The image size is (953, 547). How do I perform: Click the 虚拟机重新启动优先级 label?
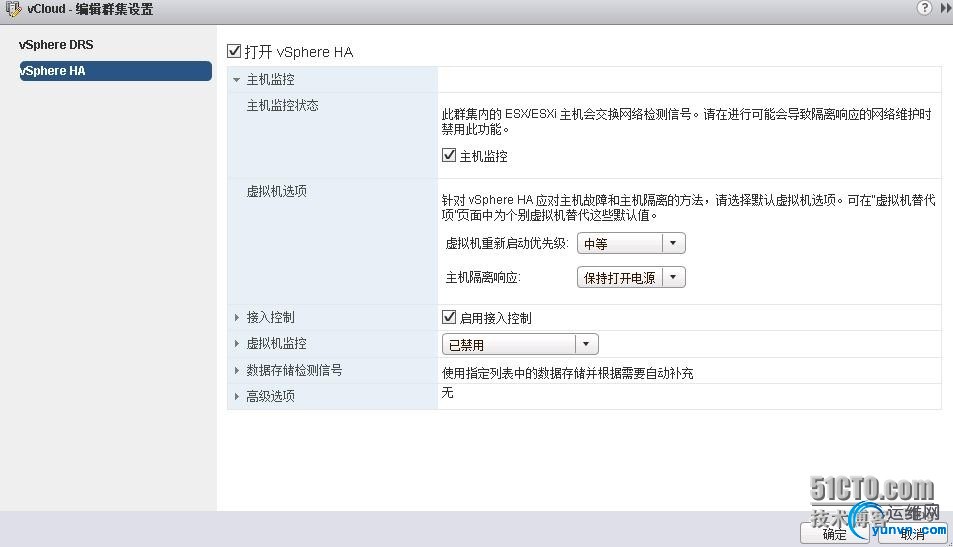[507, 244]
